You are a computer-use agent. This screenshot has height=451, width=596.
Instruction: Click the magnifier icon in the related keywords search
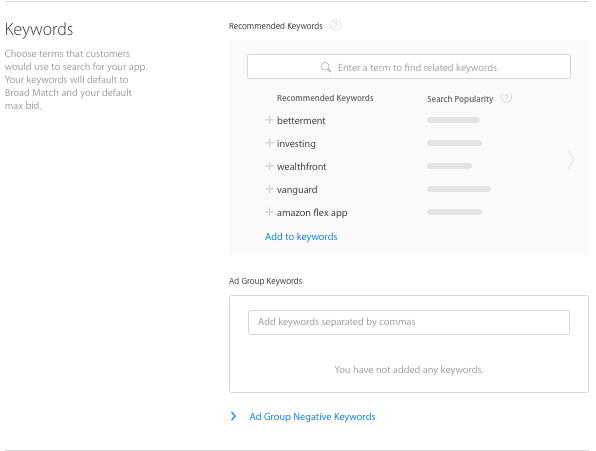pos(326,67)
